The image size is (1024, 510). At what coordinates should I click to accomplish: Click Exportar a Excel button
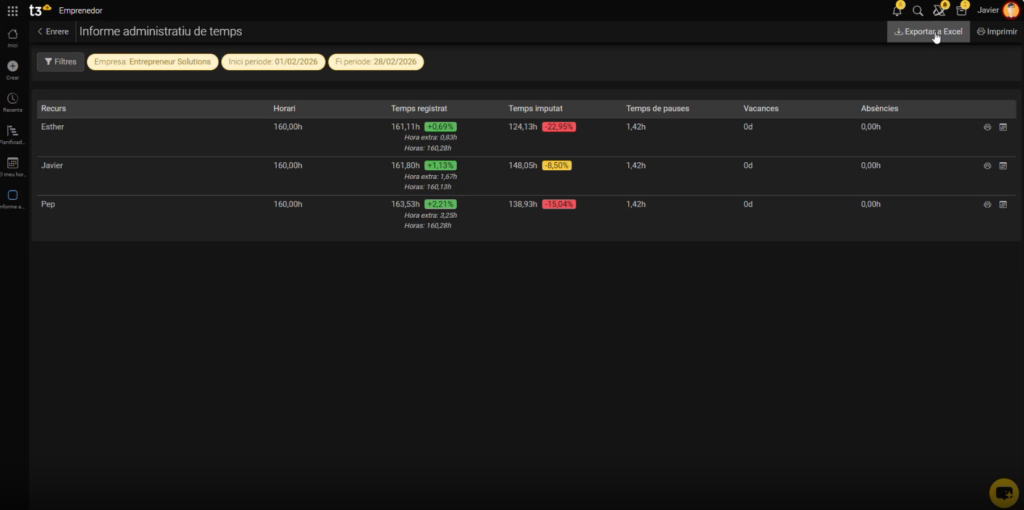click(928, 32)
